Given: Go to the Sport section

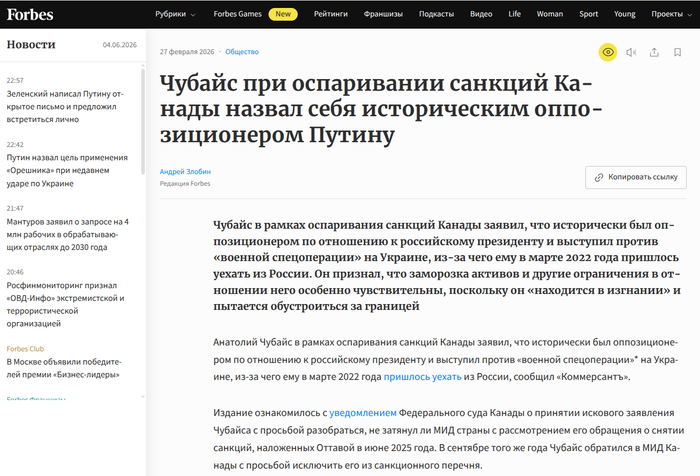Looking at the screenshot, I should [x=588, y=14].
